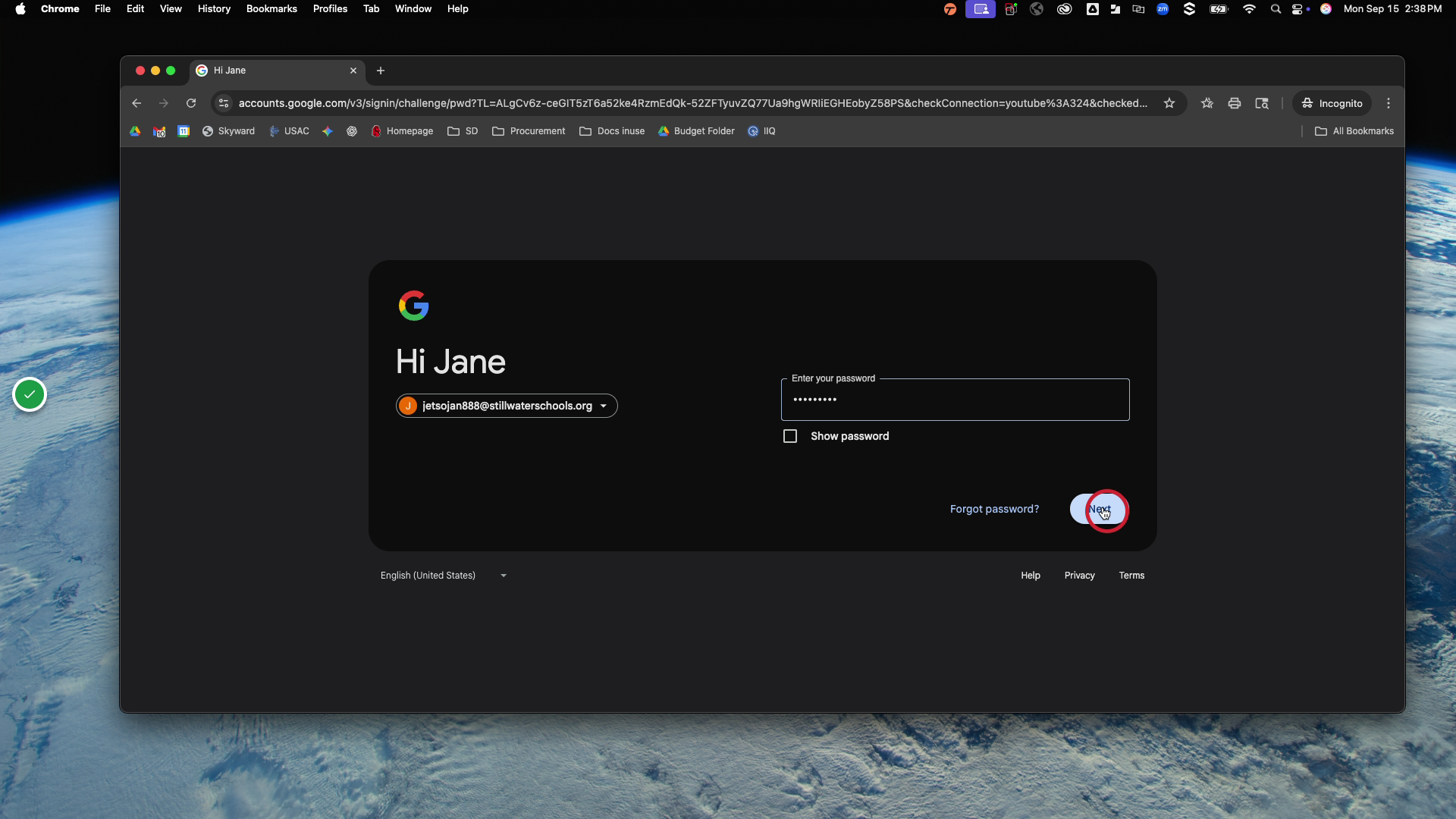Open a new tab with the plus icon
The image size is (1456, 819).
point(381,71)
